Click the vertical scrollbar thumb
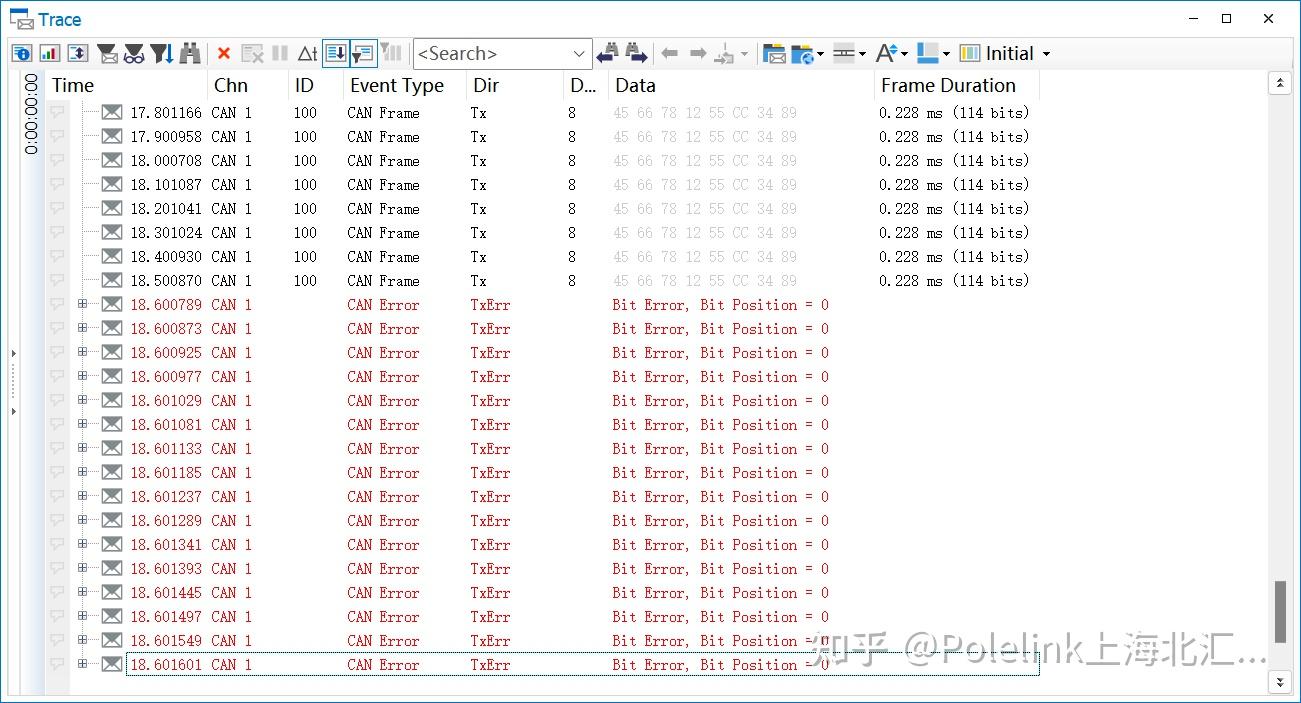Screen dimensions: 1301x703 pos(1280,612)
